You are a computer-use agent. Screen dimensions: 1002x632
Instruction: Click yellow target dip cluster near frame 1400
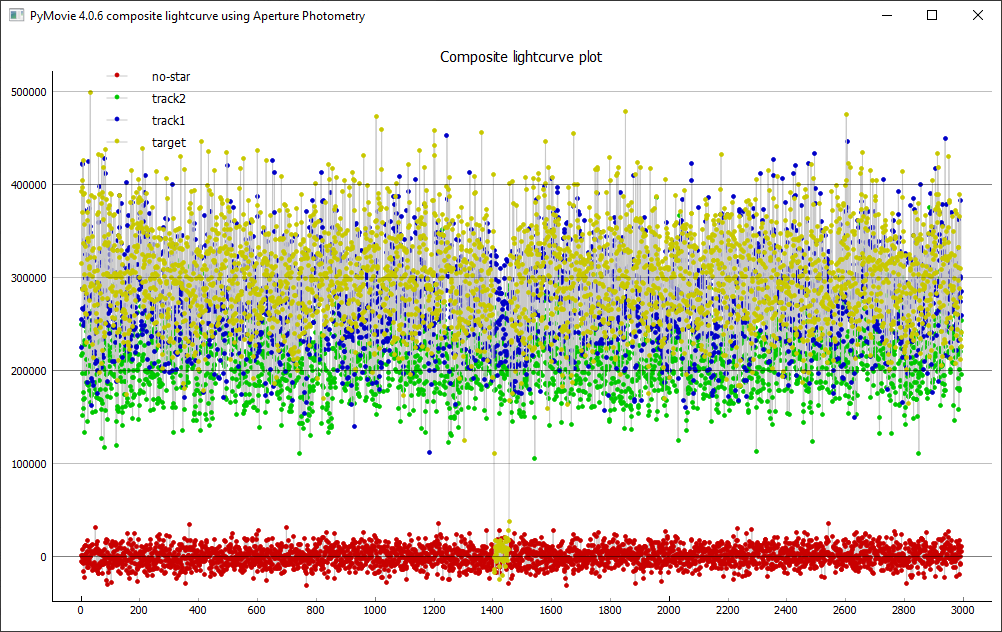point(502,550)
